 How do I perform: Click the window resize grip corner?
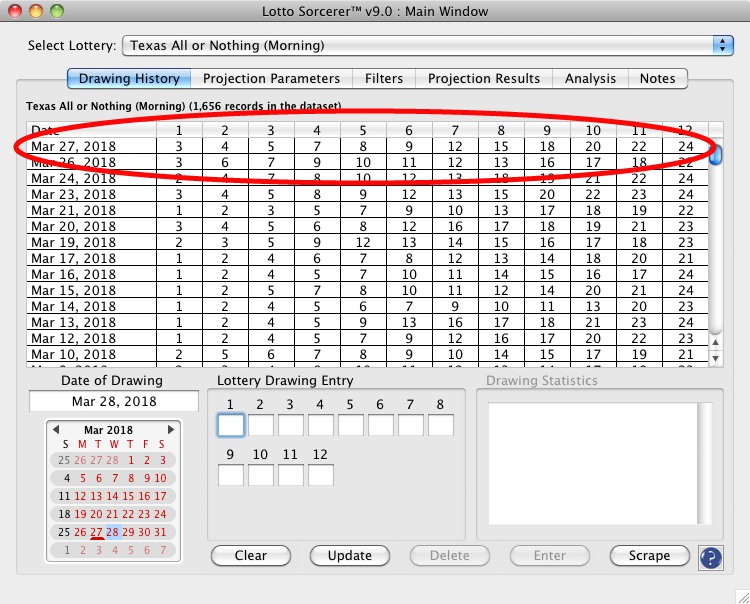[742, 596]
